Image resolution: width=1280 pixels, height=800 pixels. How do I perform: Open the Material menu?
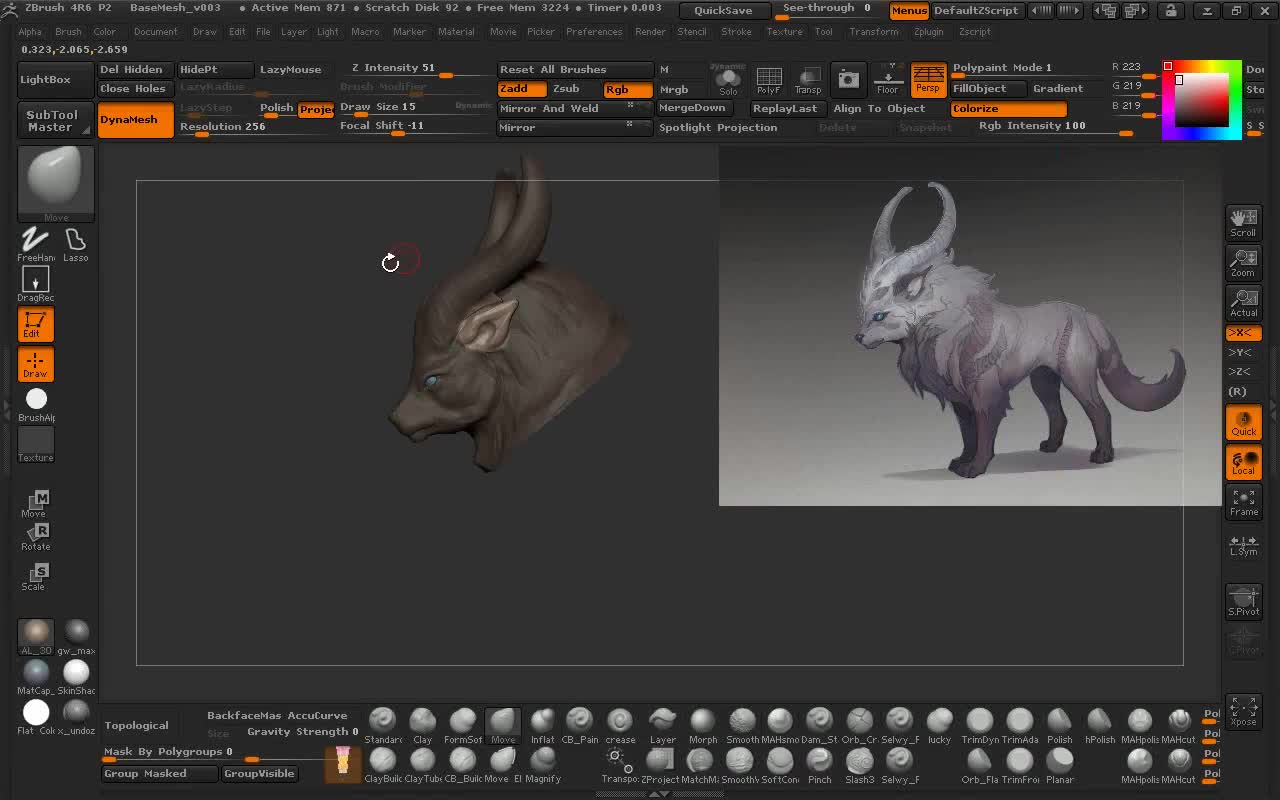coord(456,32)
